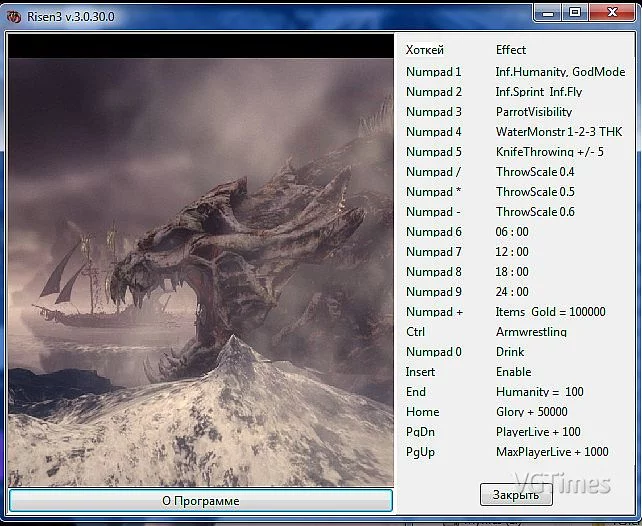The width and height of the screenshot is (642, 526).
Task: Click the Numpad 0 hotkey label
Action: pyautogui.click(x=434, y=352)
